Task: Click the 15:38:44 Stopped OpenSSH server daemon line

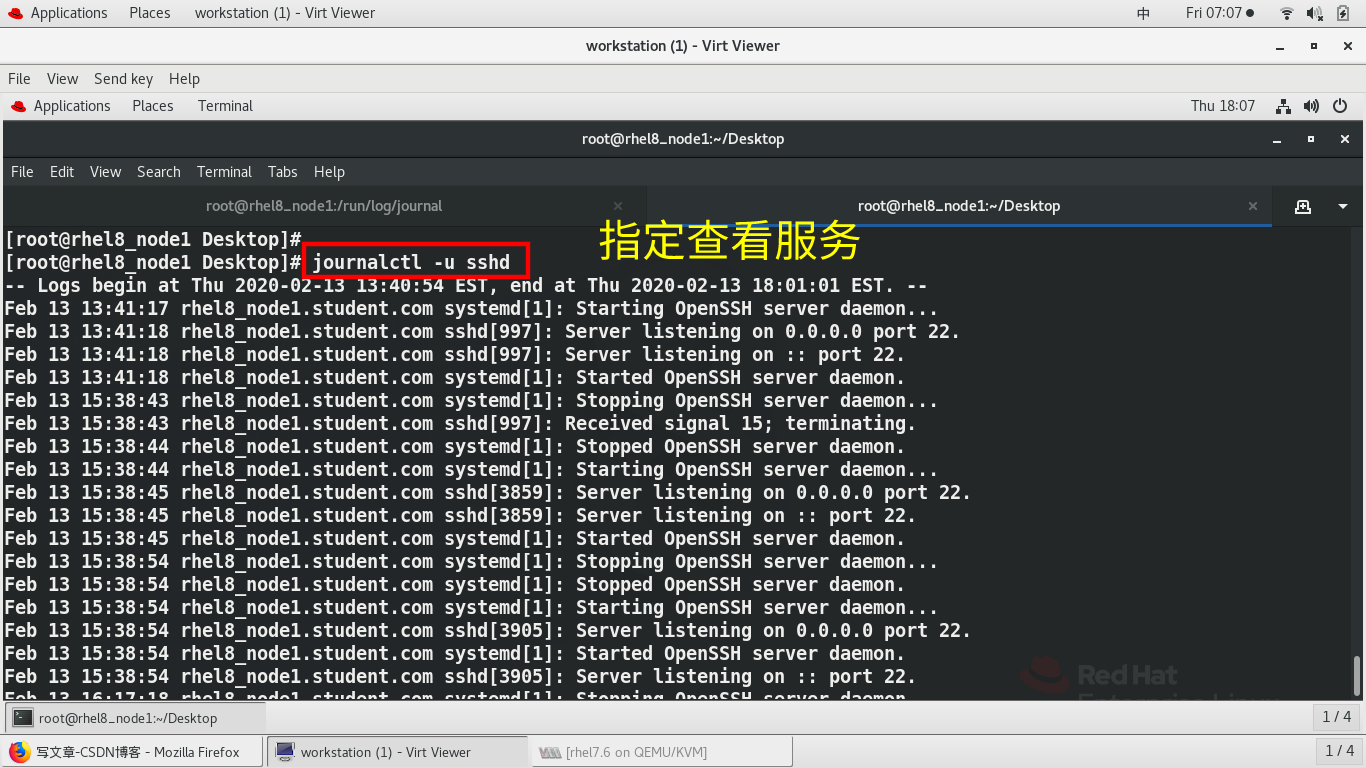Action: pyautogui.click(x=454, y=447)
